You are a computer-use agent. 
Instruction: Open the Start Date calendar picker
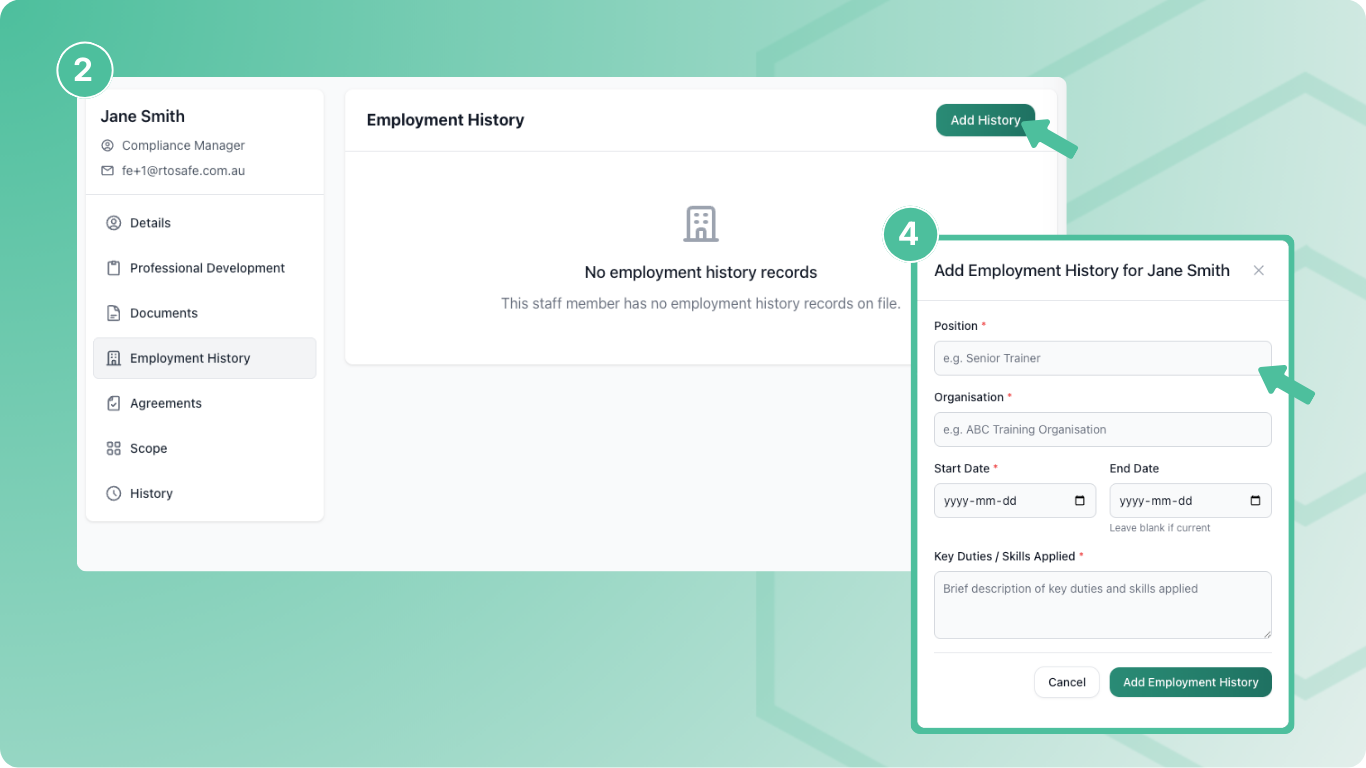1078,500
